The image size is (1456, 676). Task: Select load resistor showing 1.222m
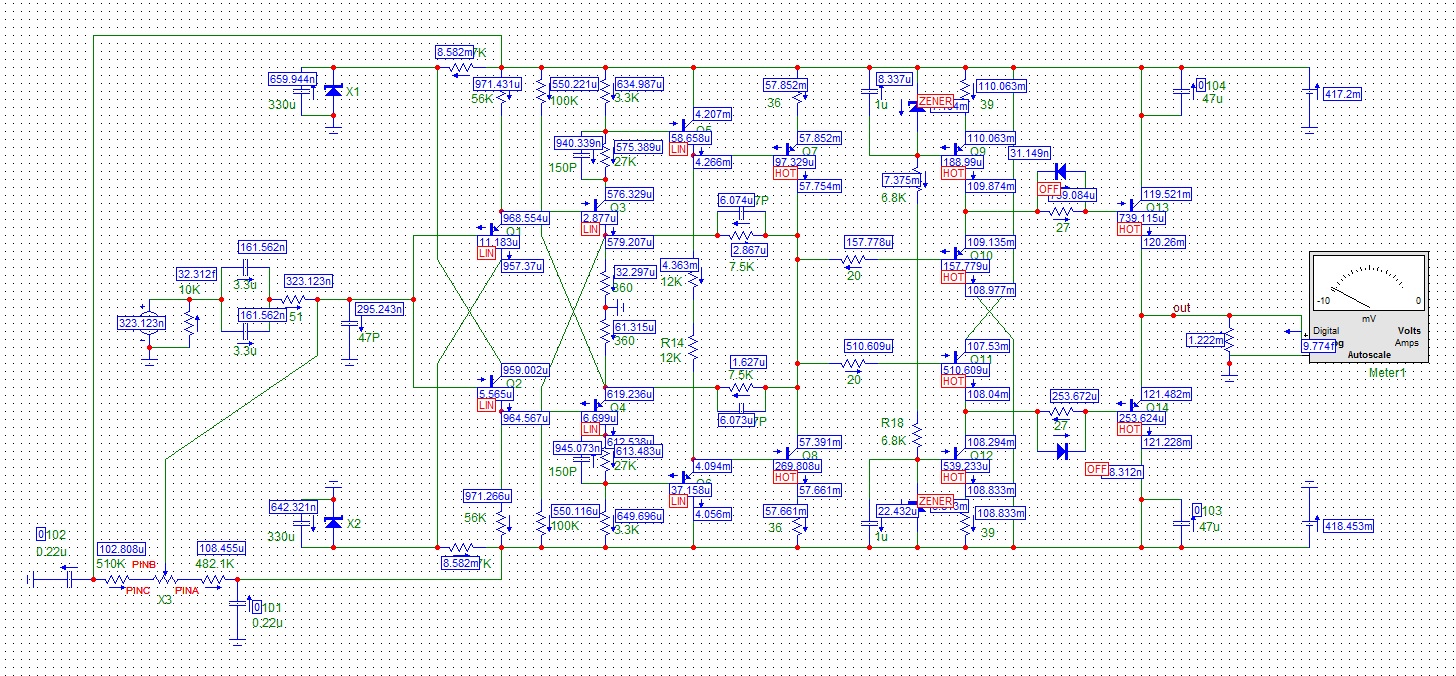[x=1229, y=339]
